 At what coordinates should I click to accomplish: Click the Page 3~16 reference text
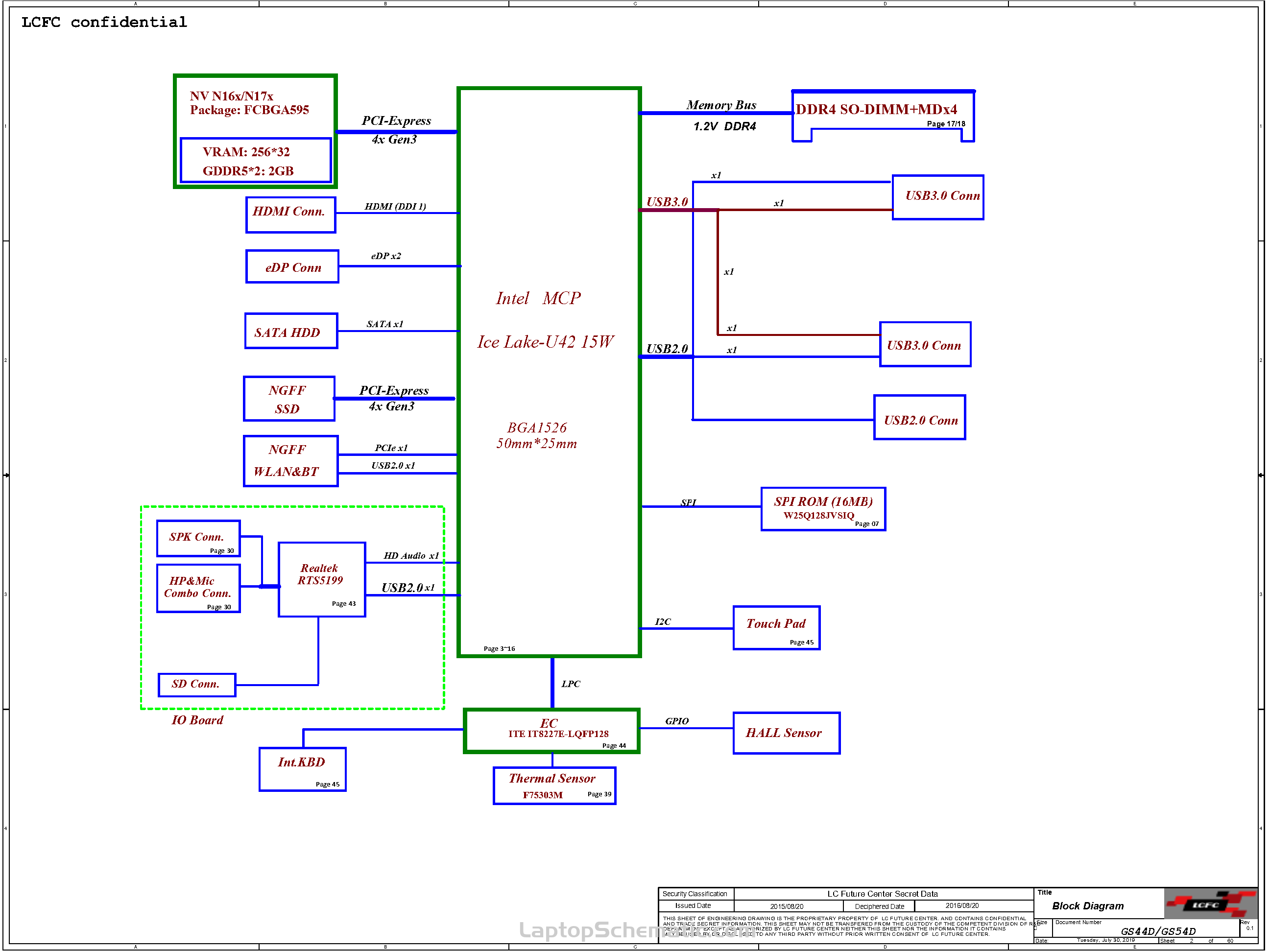[500, 649]
